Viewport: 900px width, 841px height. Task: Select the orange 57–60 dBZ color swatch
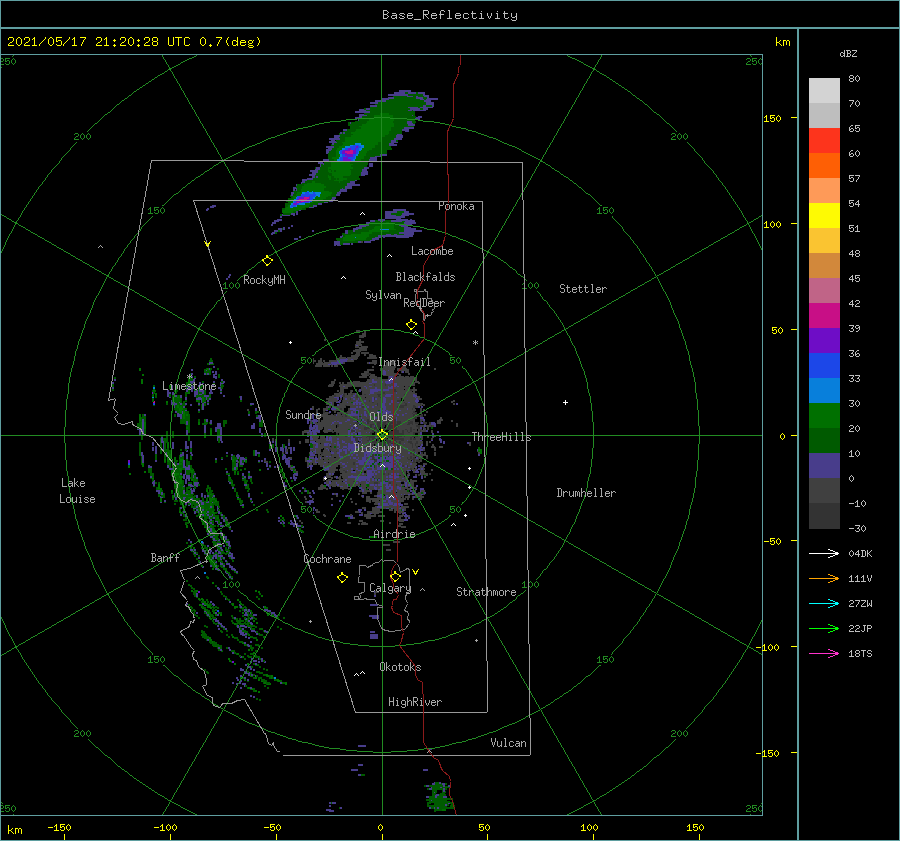824,165
